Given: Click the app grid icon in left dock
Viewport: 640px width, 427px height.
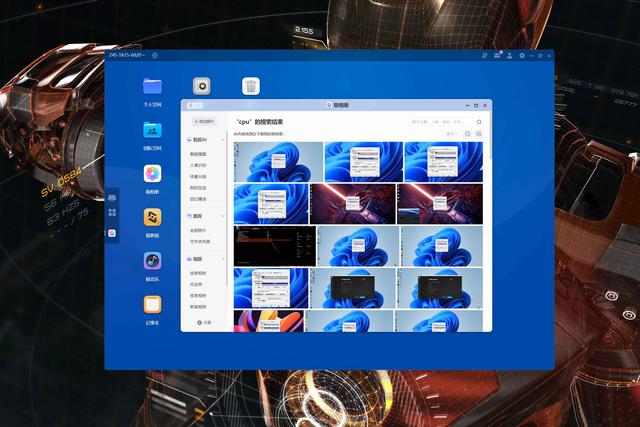Looking at the screenshot, I should [112, 212].
